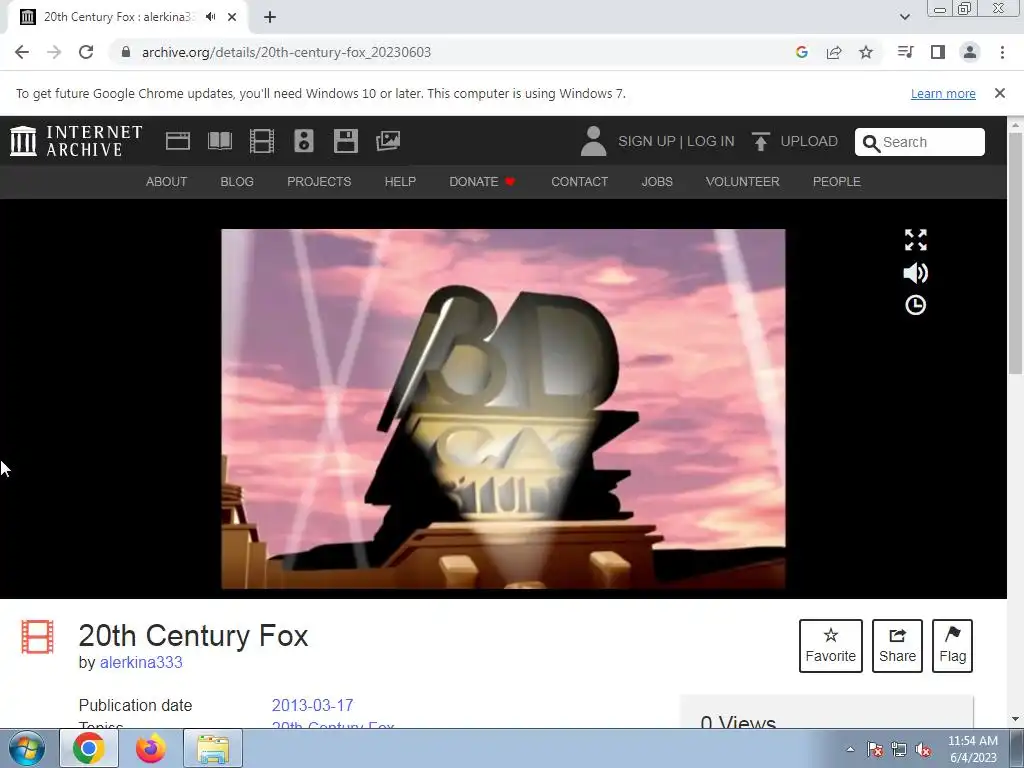Open Windows Explorer from taskbar
Viewport: 1024px width, 768px height.
point(213,748)
